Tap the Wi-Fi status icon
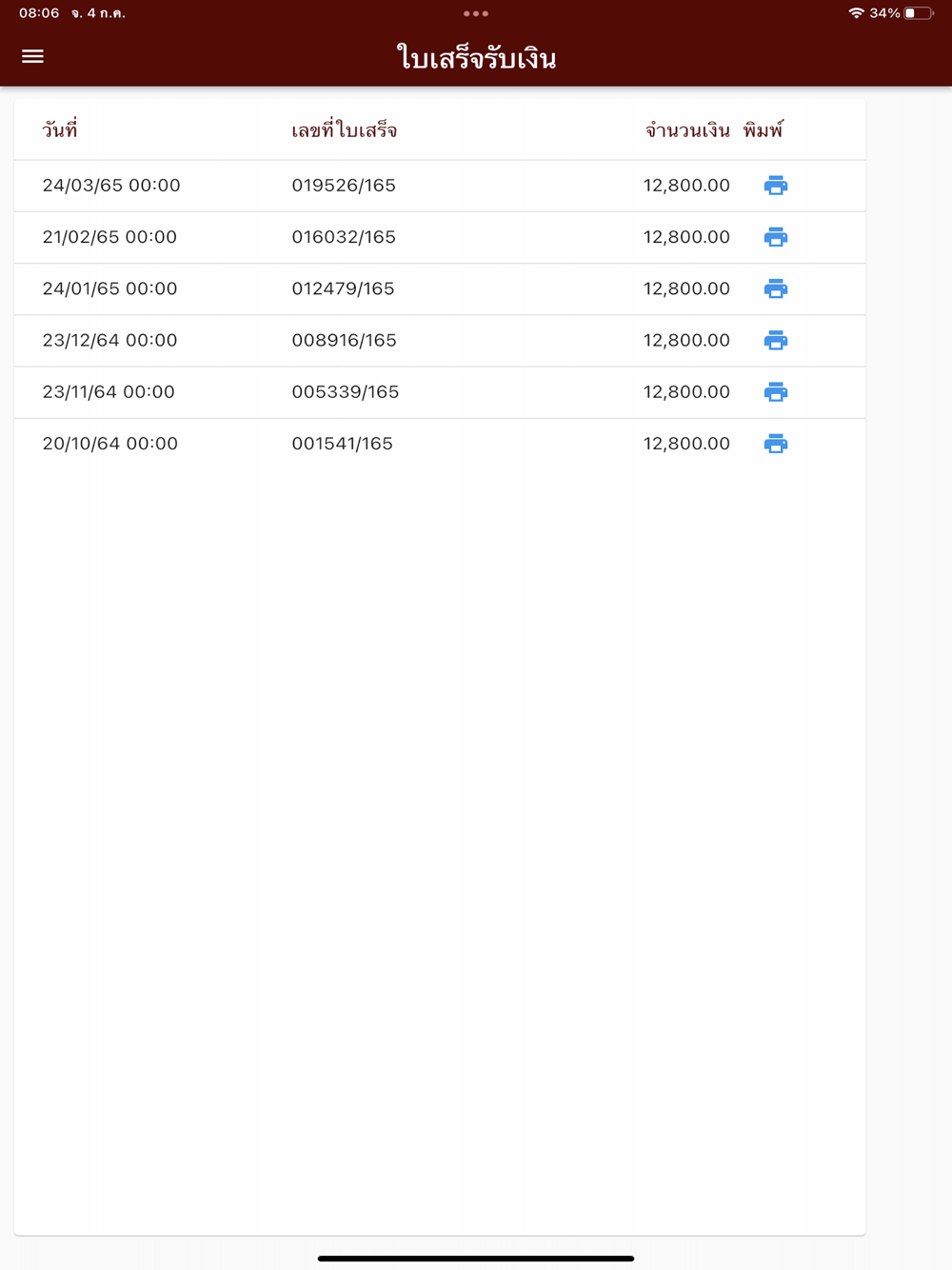 point(856,13)
